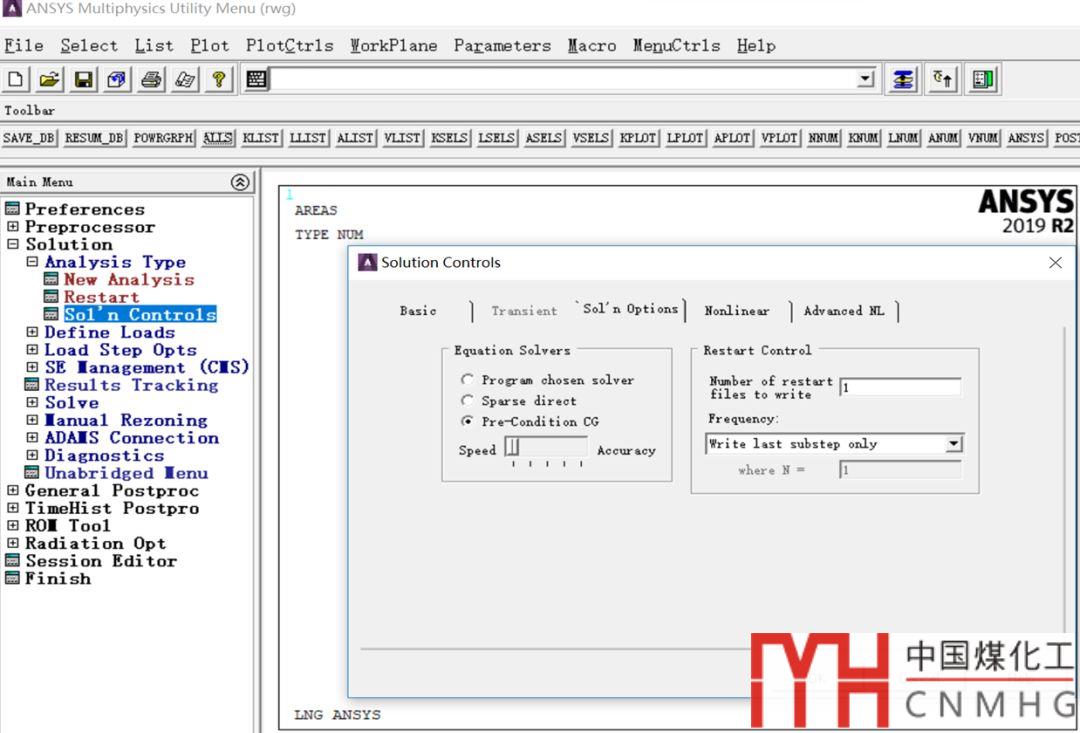The height and width of the screenshot is (733, 1080).
Task: Collapse the Solution tree node
Action: click(12, 244)
